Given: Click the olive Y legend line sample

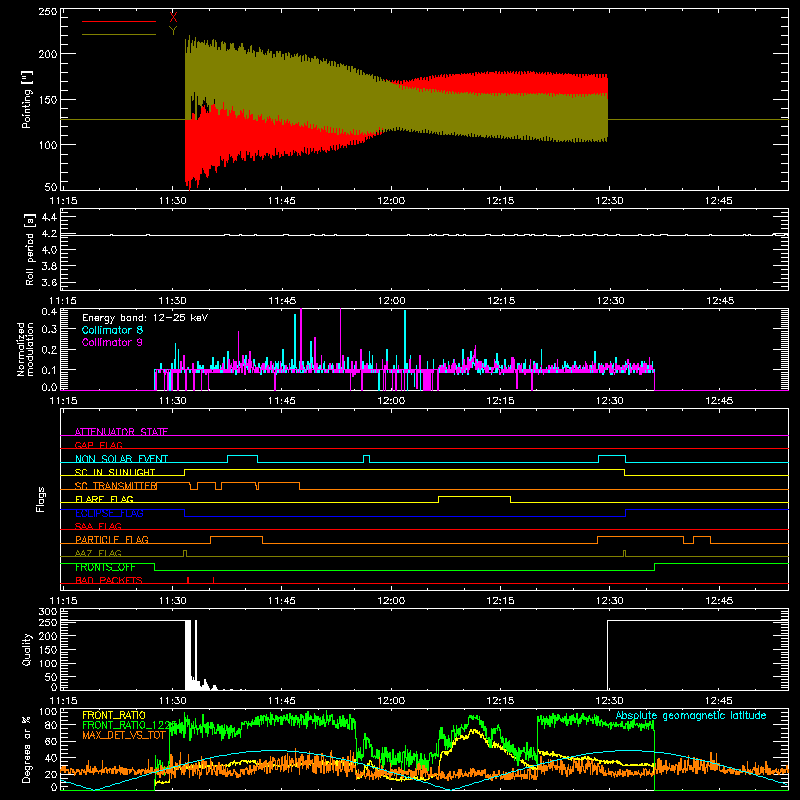Looking at the screenshot, I should (118, 34).
